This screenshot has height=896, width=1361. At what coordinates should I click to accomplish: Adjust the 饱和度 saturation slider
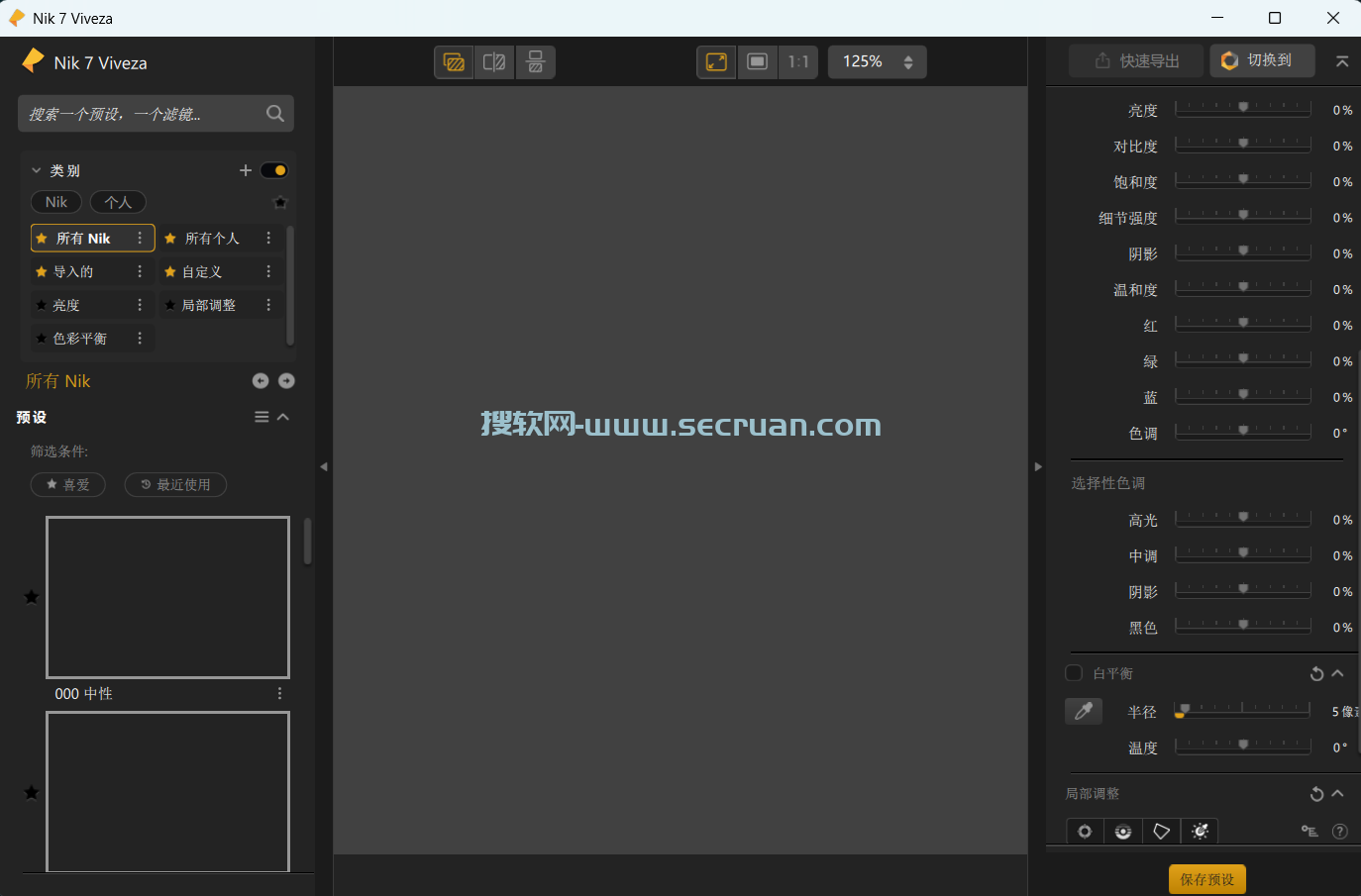tap(1243, 180)
